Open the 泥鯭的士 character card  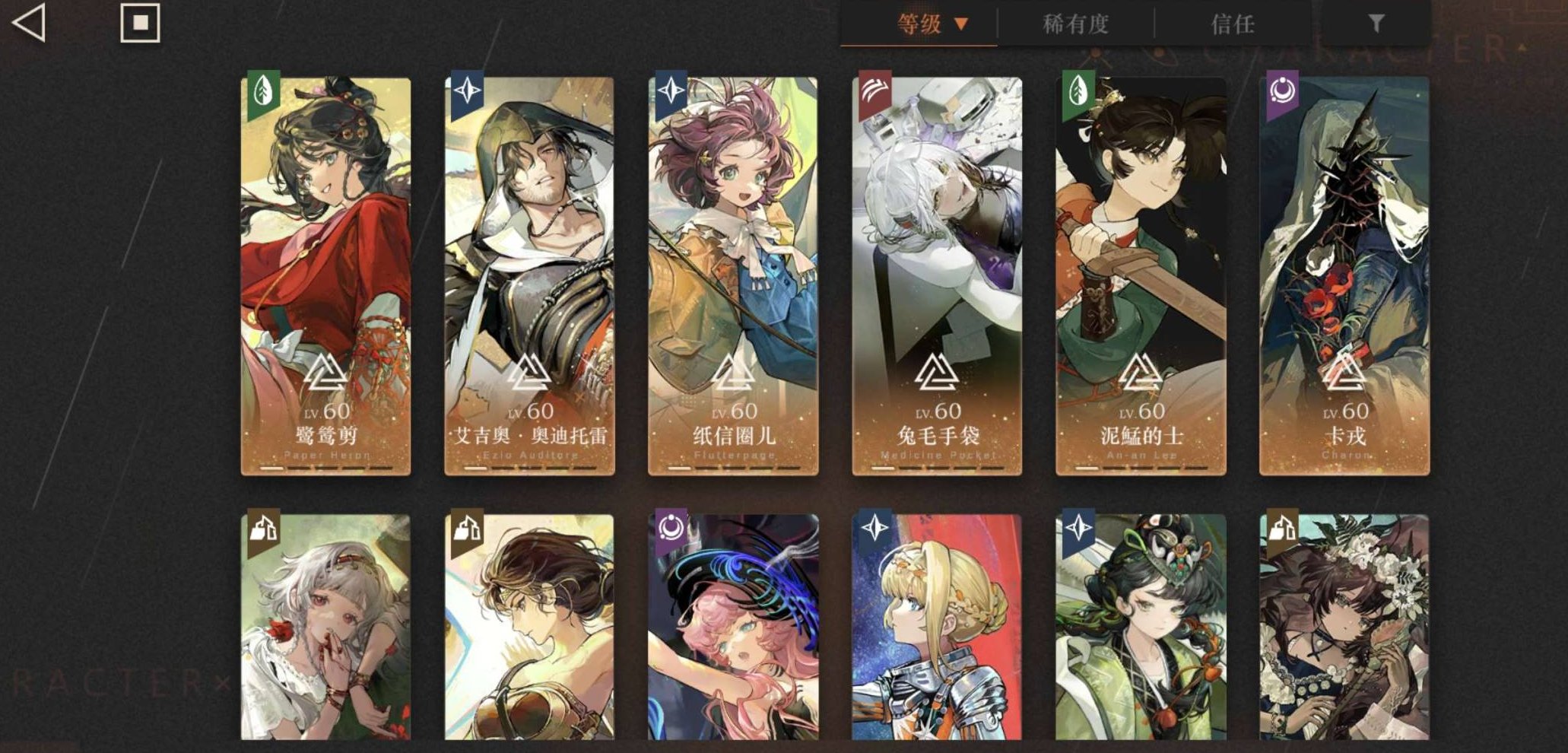point(1141,276)
